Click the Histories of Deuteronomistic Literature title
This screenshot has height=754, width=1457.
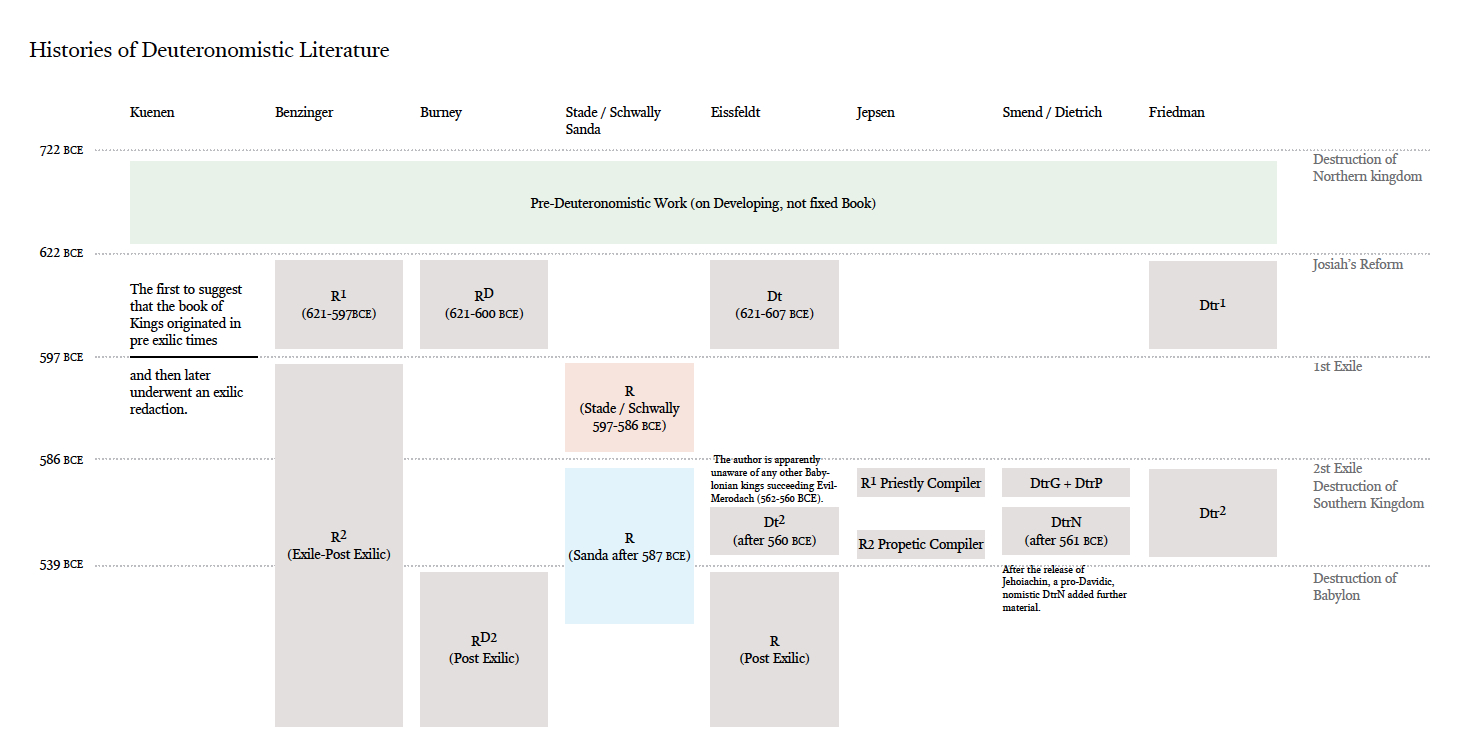pos(209,50)
